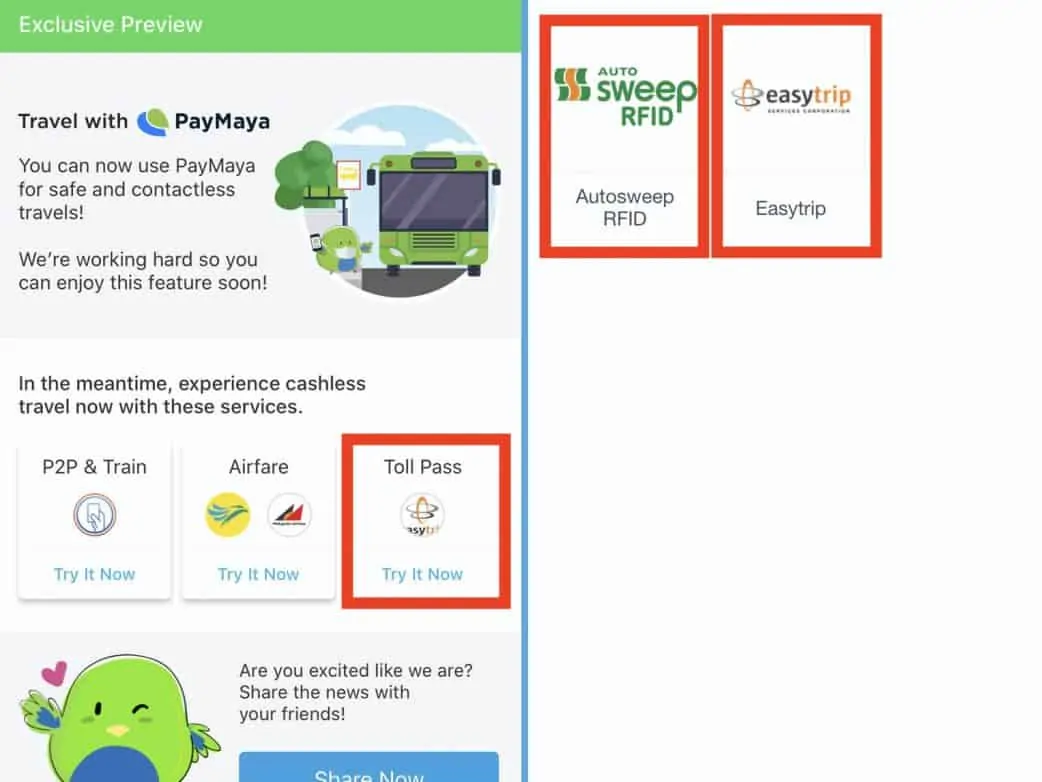Image resolution: width=1042 pixels, height=782 pixels.
Task: Open the Toll Pass card title
Action: click(x=423, y=467)
